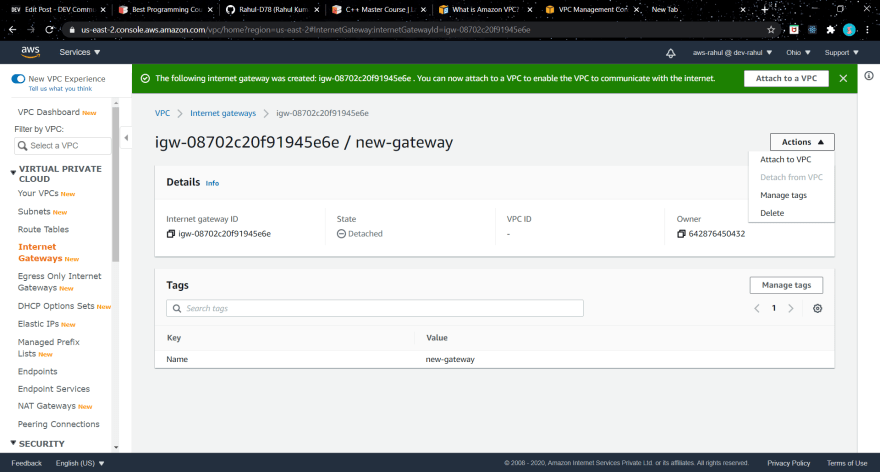Reload the page in browser
The image size is (880, 472).
coord(49,30)
